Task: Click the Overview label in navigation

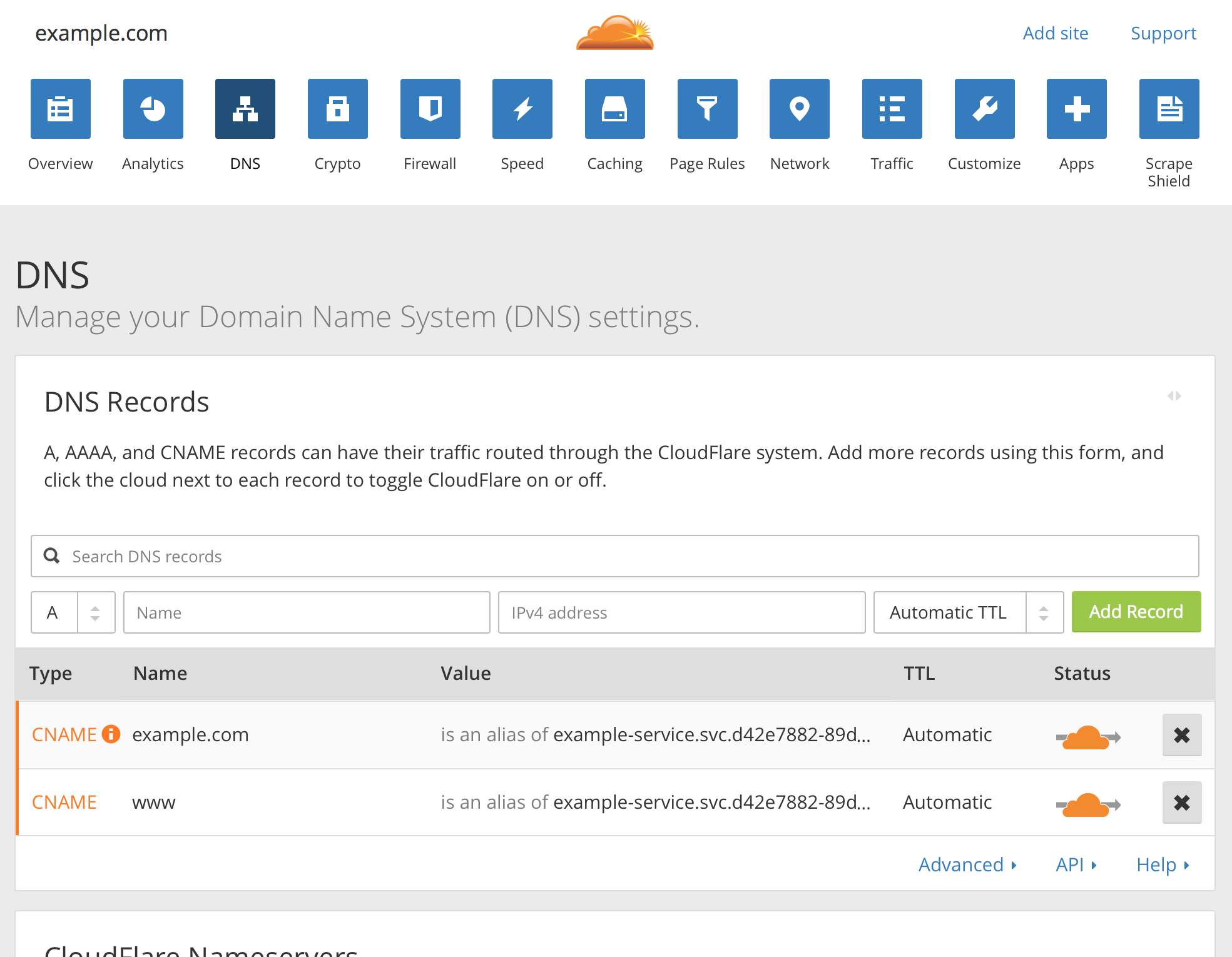Action: click(61, 163)
